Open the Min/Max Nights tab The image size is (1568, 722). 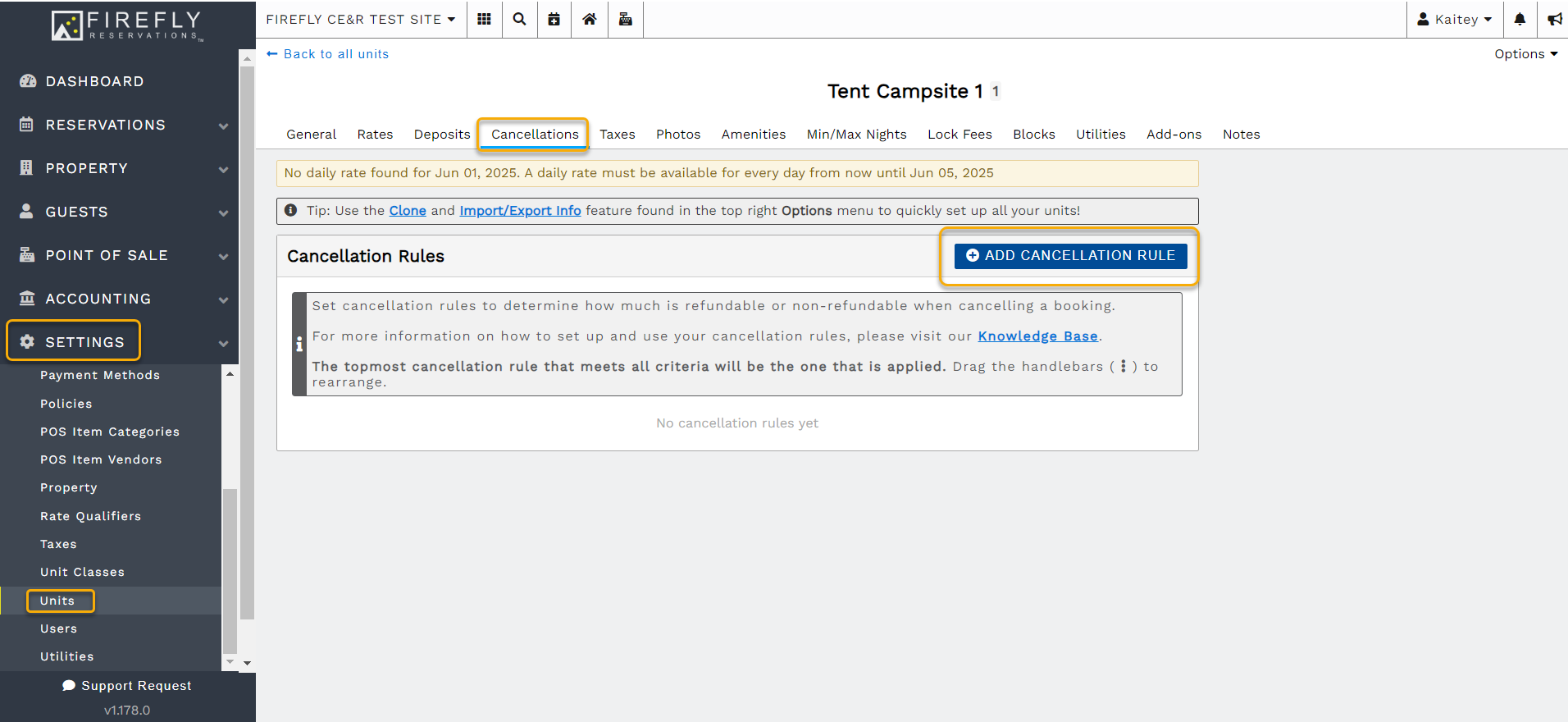pos(856,135)
